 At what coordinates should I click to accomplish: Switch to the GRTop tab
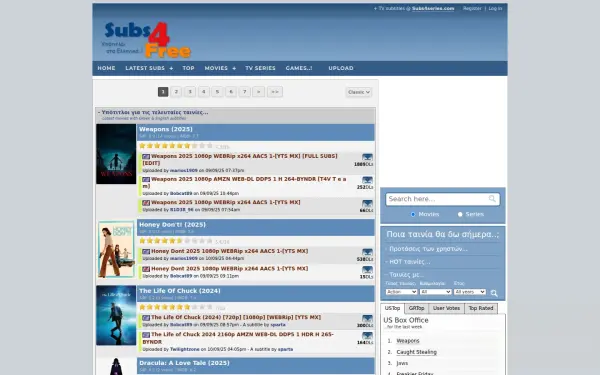tap(416, 308)
